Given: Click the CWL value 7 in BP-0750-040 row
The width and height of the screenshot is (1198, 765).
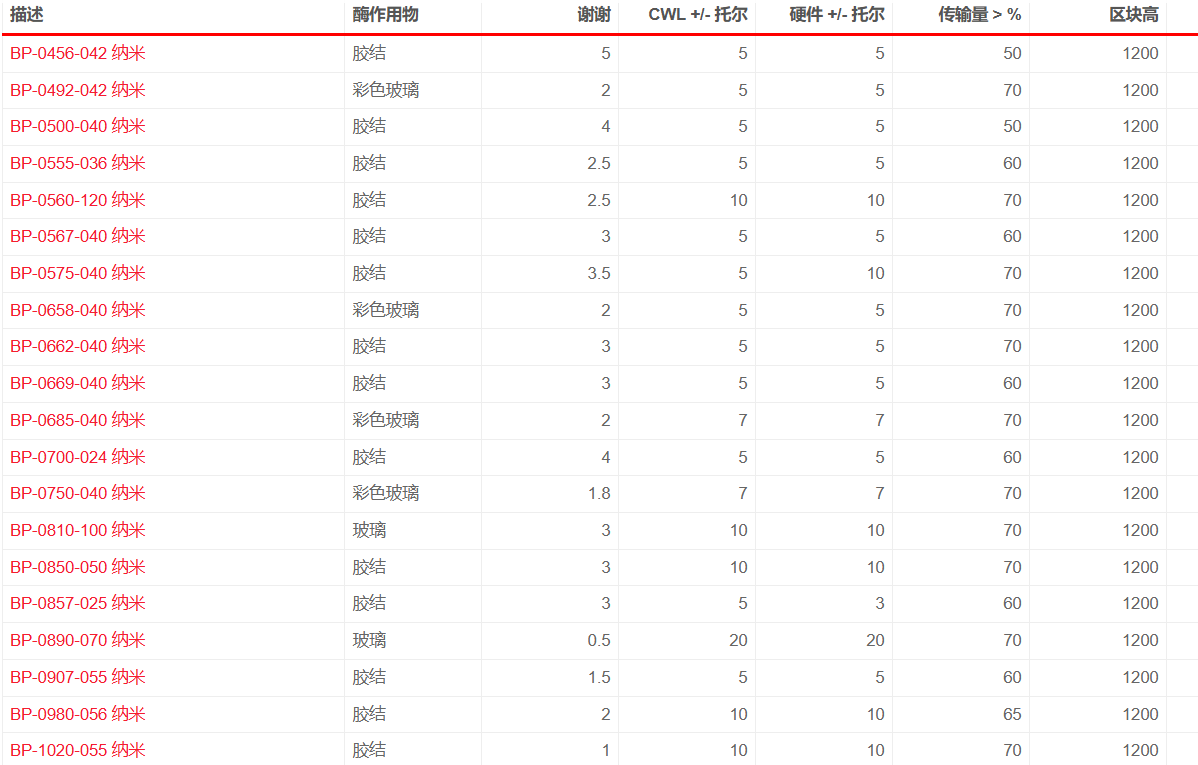Looking at the screenshot, I should (x=743, y=494).
